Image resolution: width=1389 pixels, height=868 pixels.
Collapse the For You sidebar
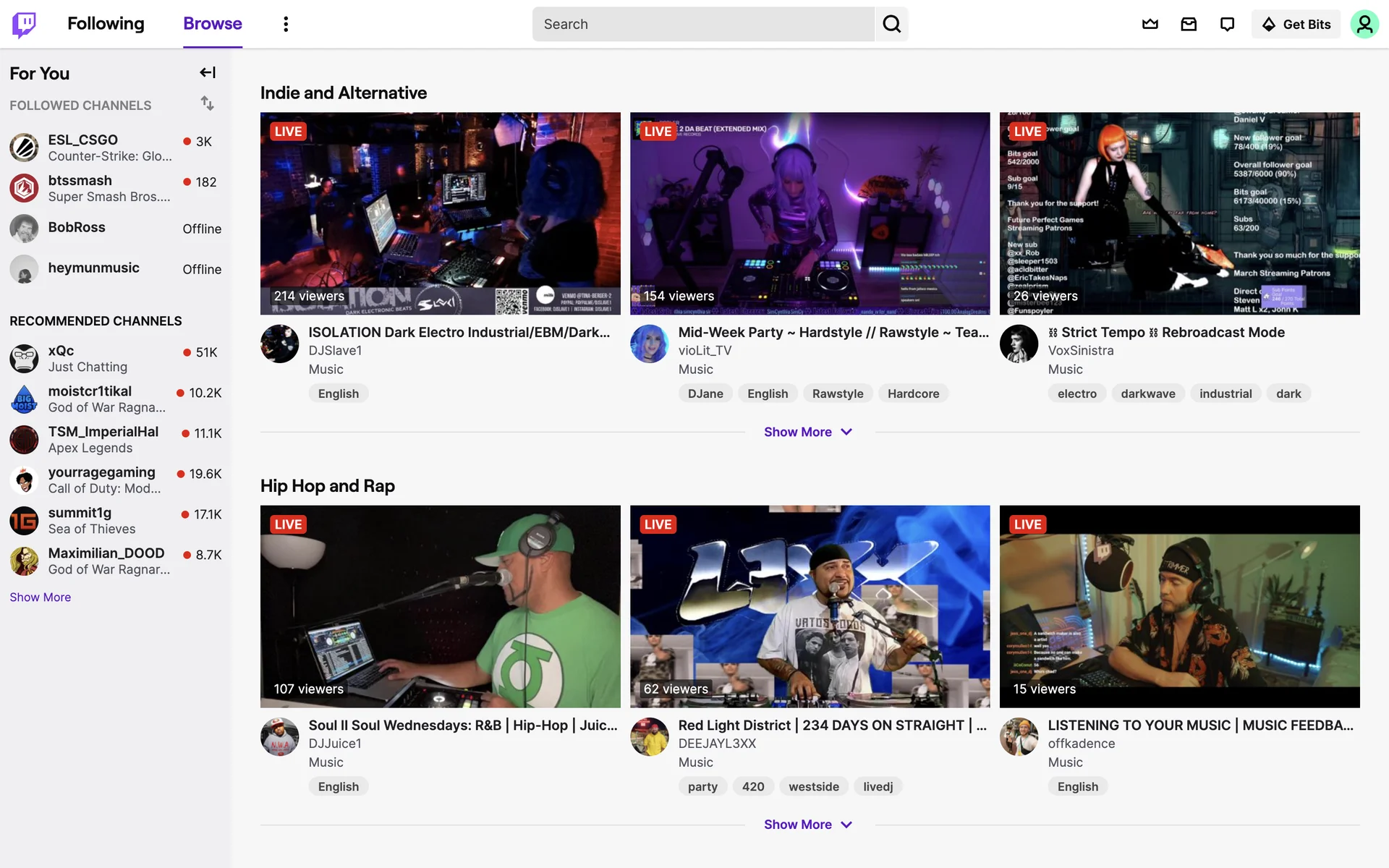[x=208, y=72]
